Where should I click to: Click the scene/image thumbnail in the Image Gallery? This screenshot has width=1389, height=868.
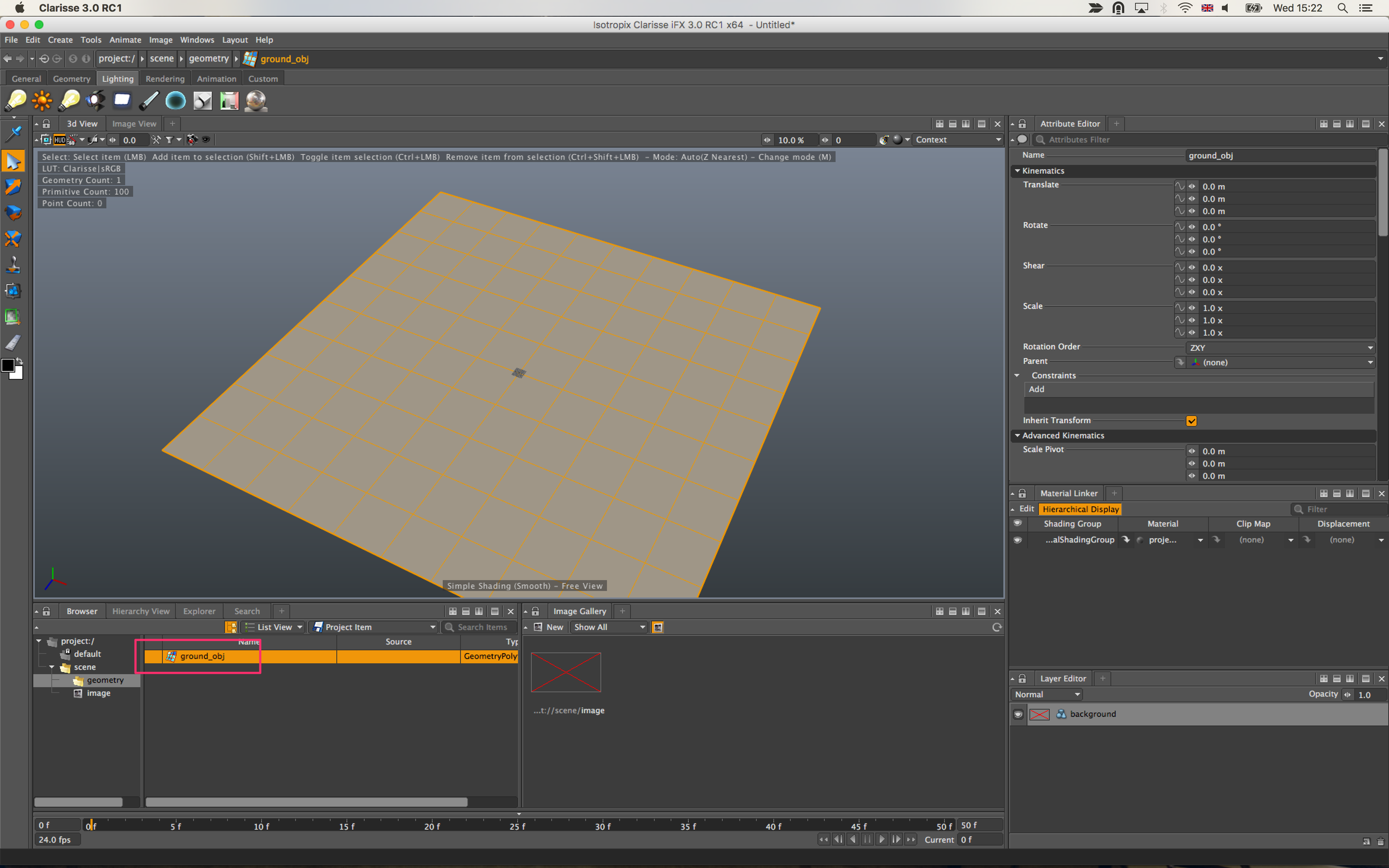(566, 671)
